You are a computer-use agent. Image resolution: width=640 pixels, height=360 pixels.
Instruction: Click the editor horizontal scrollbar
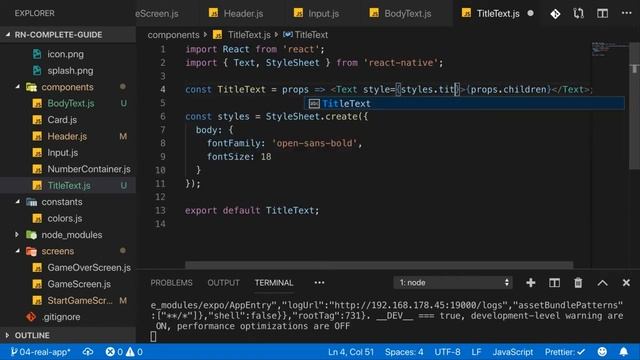pyautogui.click(x=379, y=265)
